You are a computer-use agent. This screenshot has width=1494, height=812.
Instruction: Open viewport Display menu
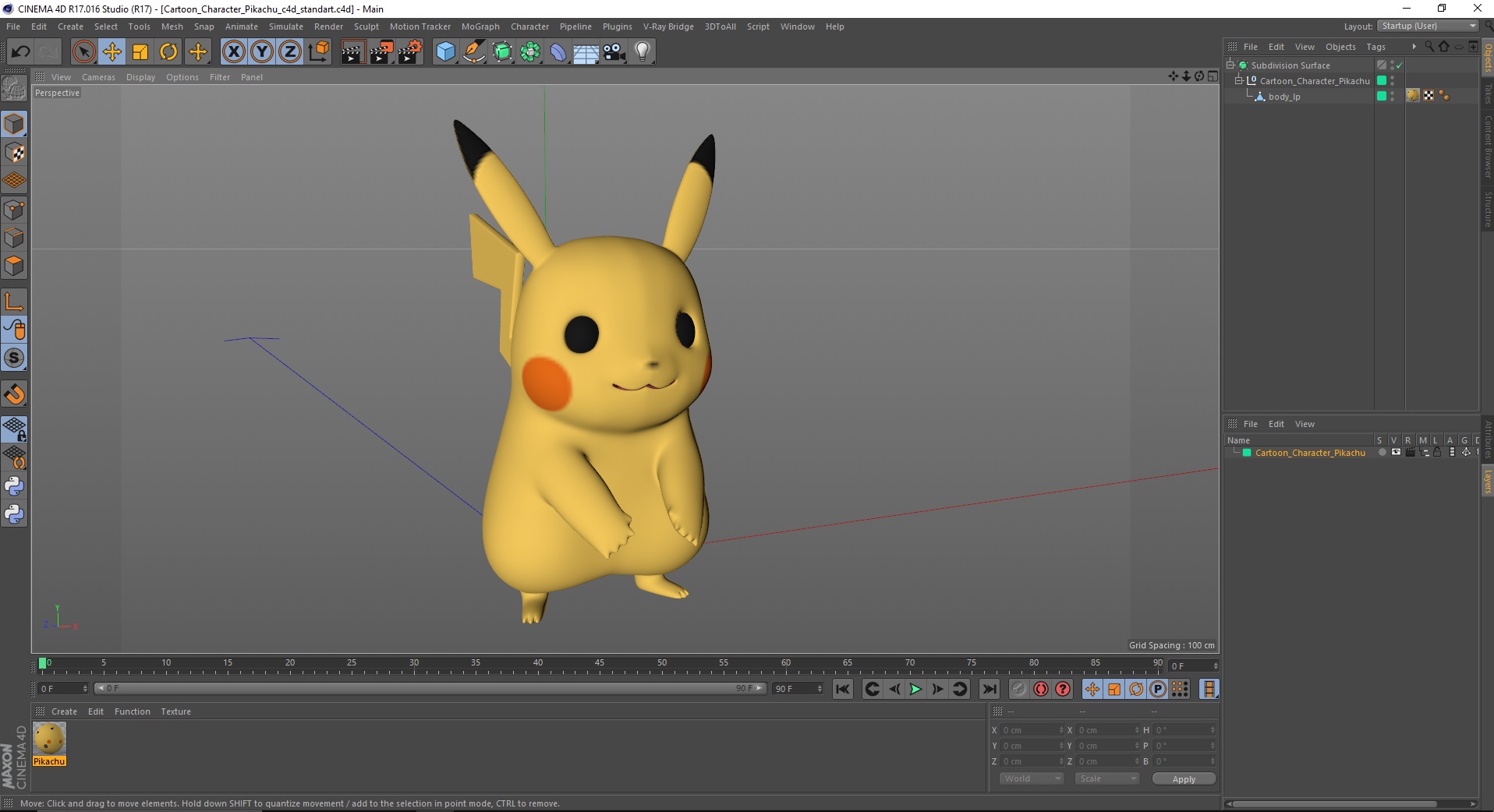140,77
